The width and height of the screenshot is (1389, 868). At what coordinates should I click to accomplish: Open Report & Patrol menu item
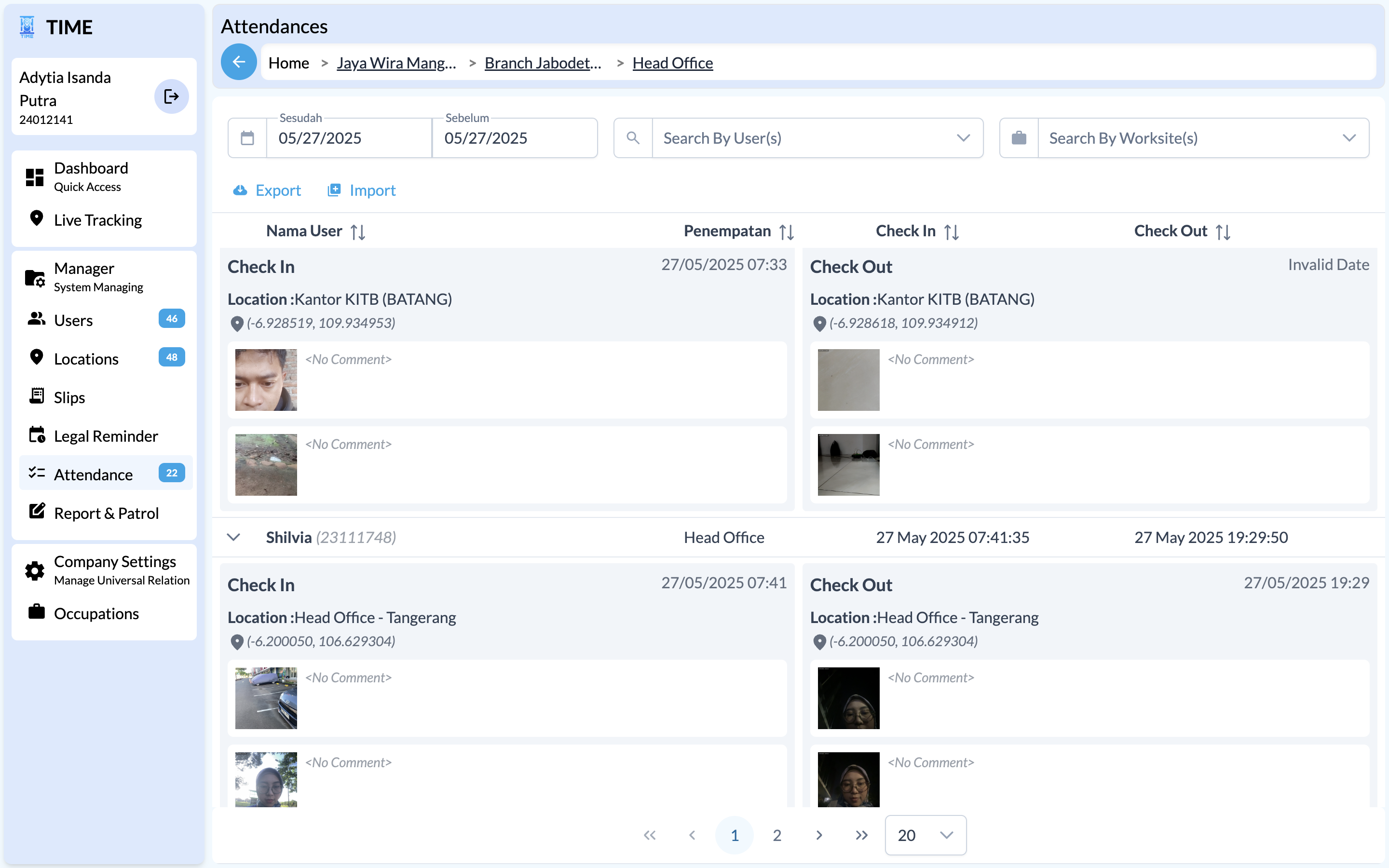[106, 513]
